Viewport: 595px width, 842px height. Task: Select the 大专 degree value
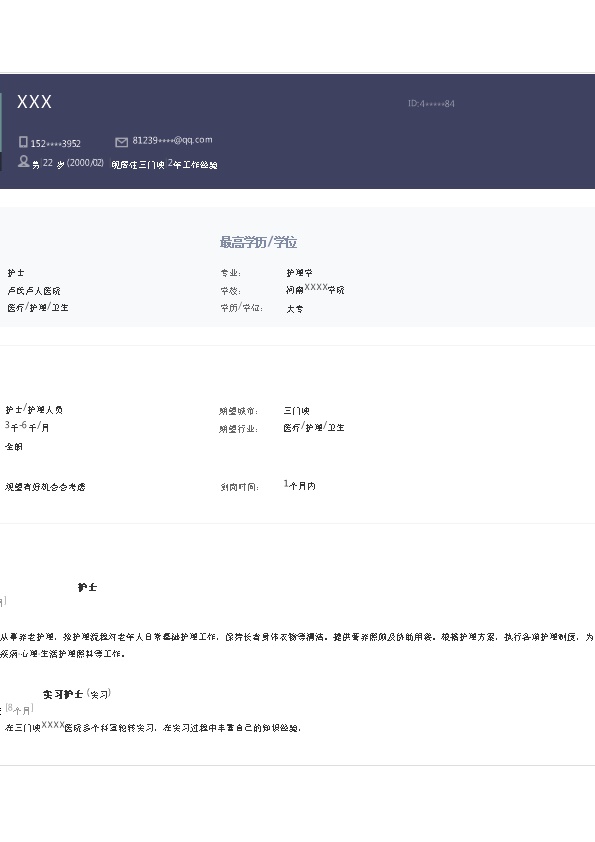pos(294,309)
